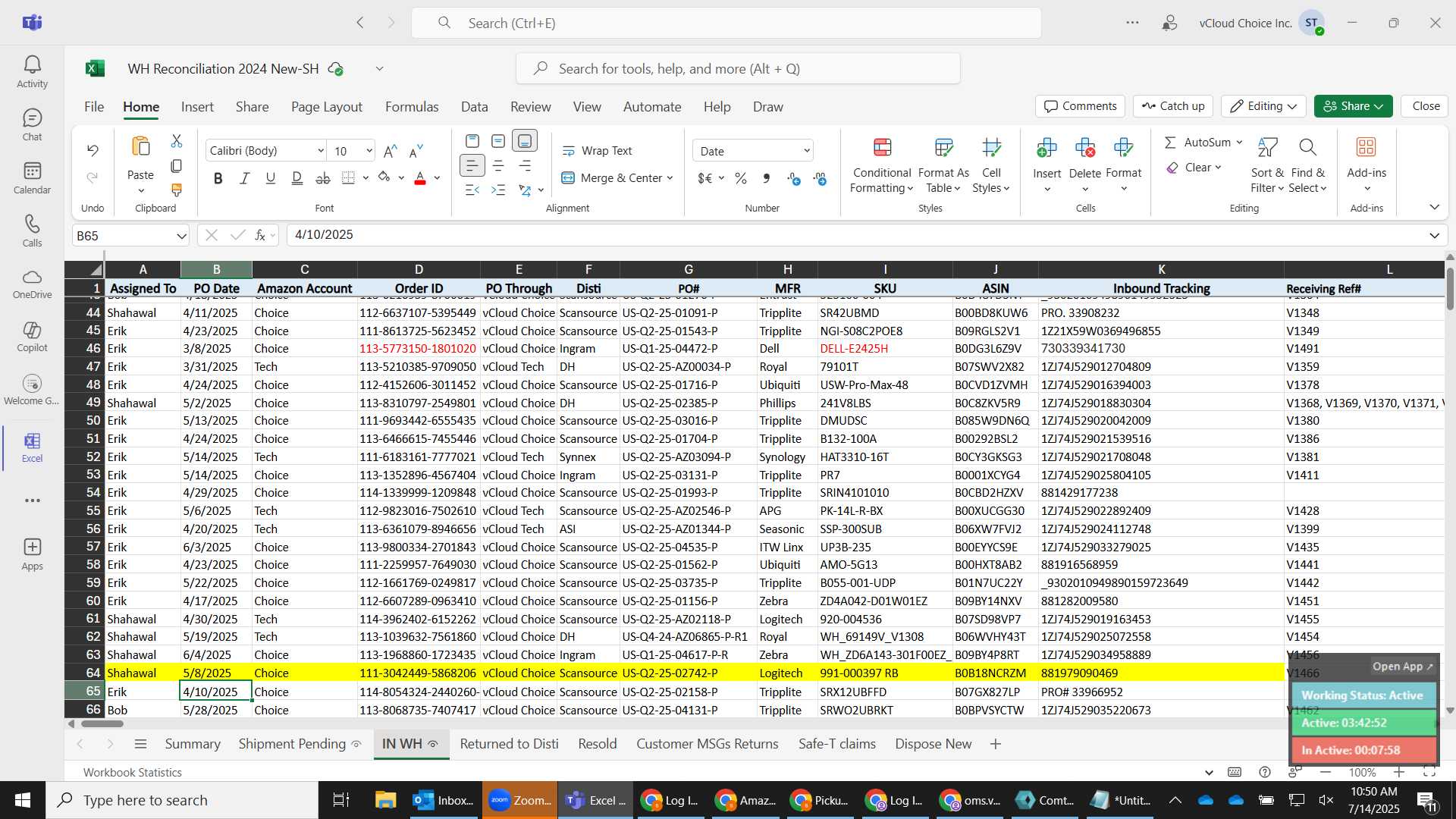The image size is (1456, 819).
Task: Open Chat in Teams sidebar
Action: [x=32, y=125]
